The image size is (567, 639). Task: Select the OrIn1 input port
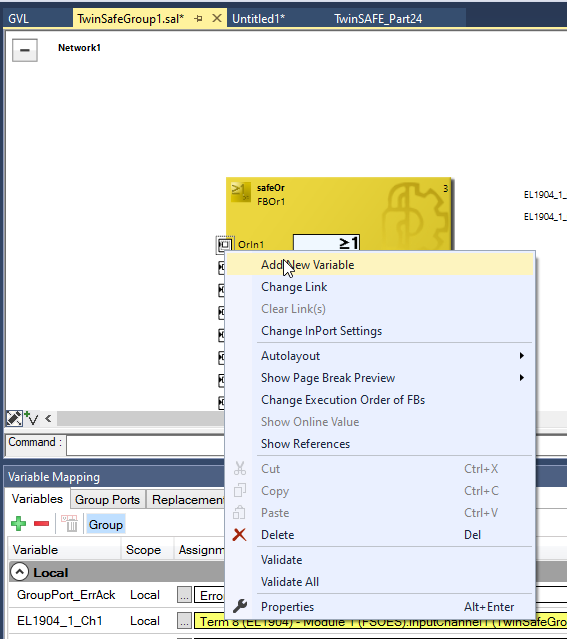click(225, 245)
